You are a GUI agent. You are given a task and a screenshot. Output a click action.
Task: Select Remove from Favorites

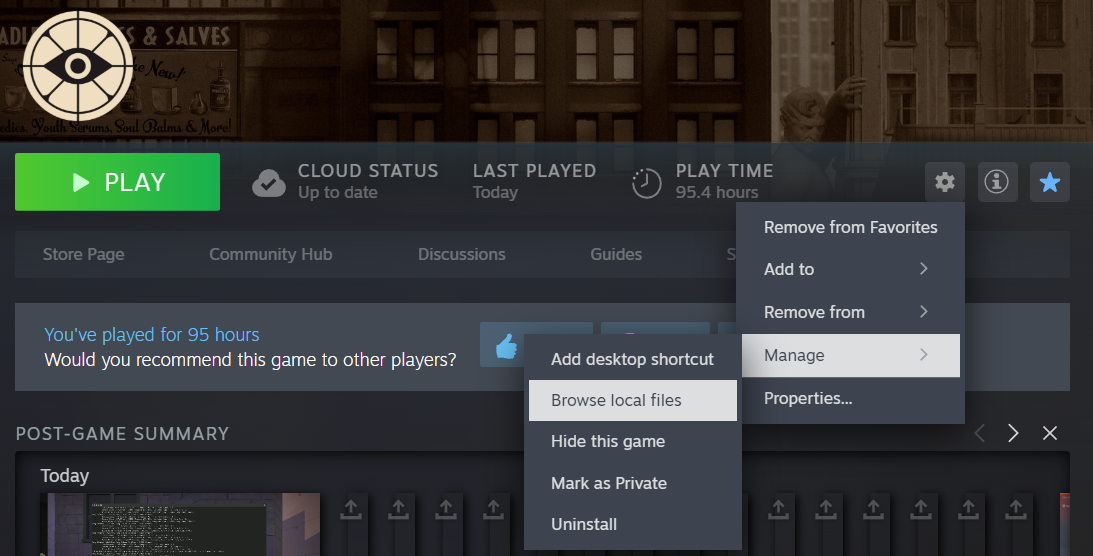[x=850, y=227]
